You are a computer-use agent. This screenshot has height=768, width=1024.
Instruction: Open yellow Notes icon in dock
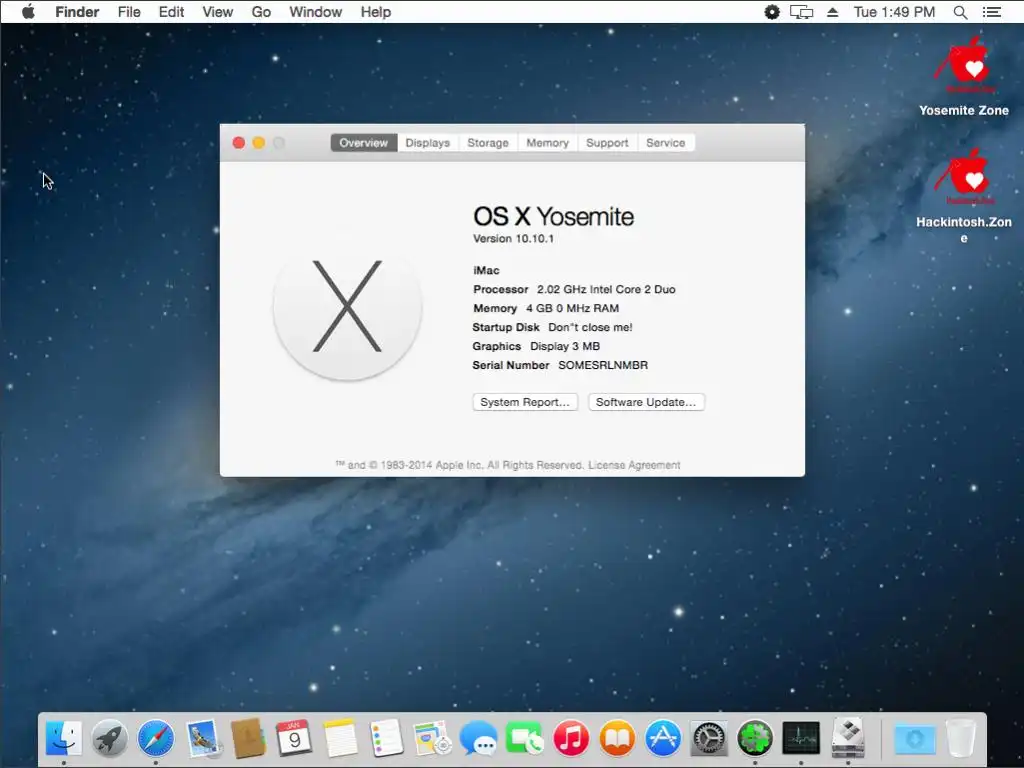[x=340, y=738]
